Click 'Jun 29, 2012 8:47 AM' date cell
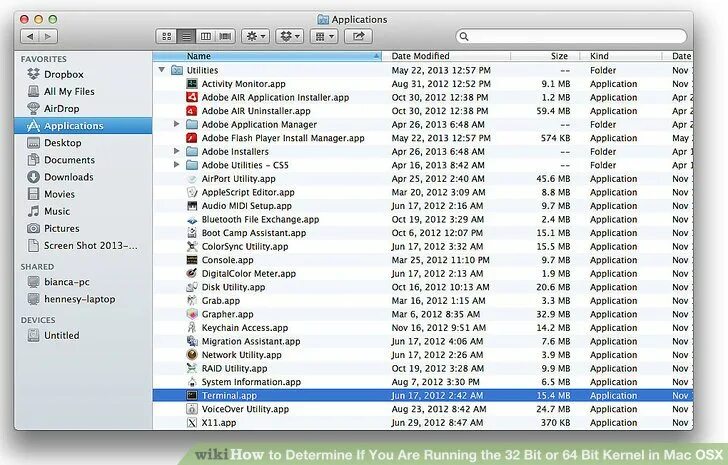Image resolution: width=728 pixels, height=465 pixels. [x=437, y=423]
